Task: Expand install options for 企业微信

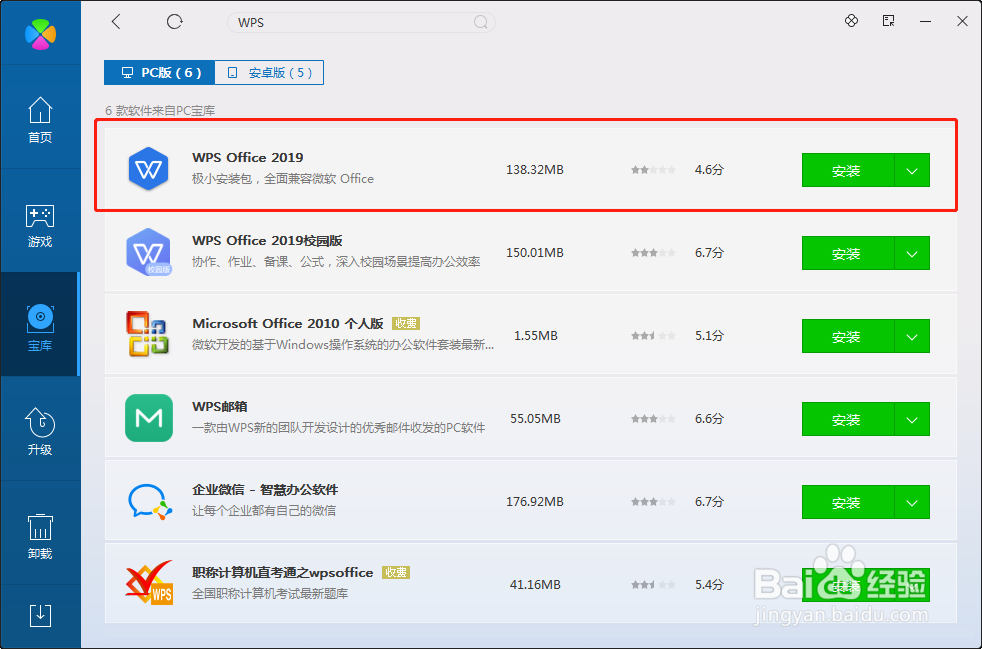Action: pos(912,502)
